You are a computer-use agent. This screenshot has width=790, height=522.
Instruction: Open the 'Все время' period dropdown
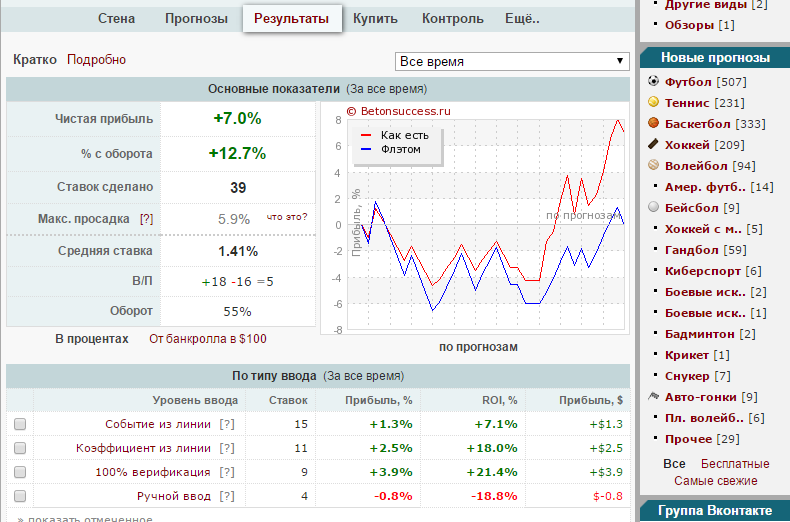click(512, 61)
